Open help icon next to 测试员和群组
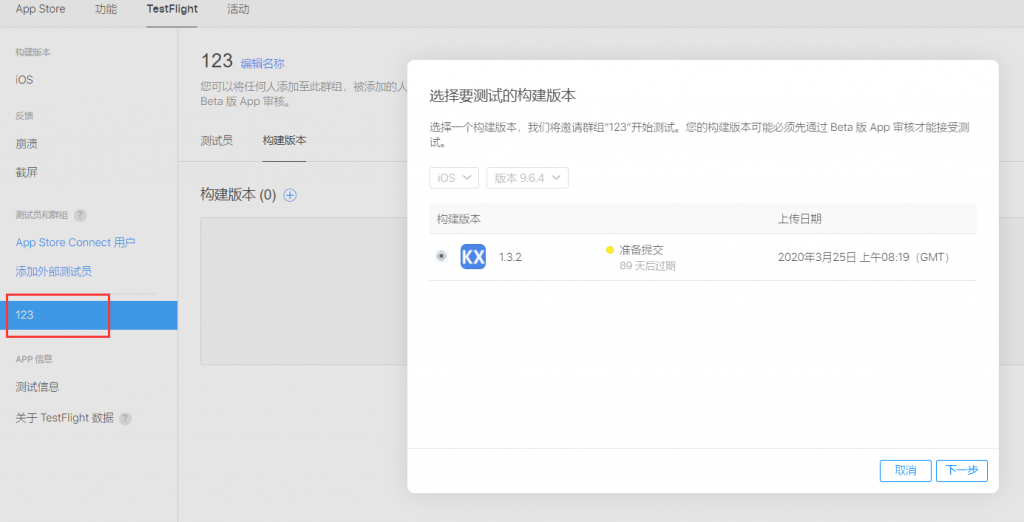Viewport: 1024px width, 522px height. [80, 215]
